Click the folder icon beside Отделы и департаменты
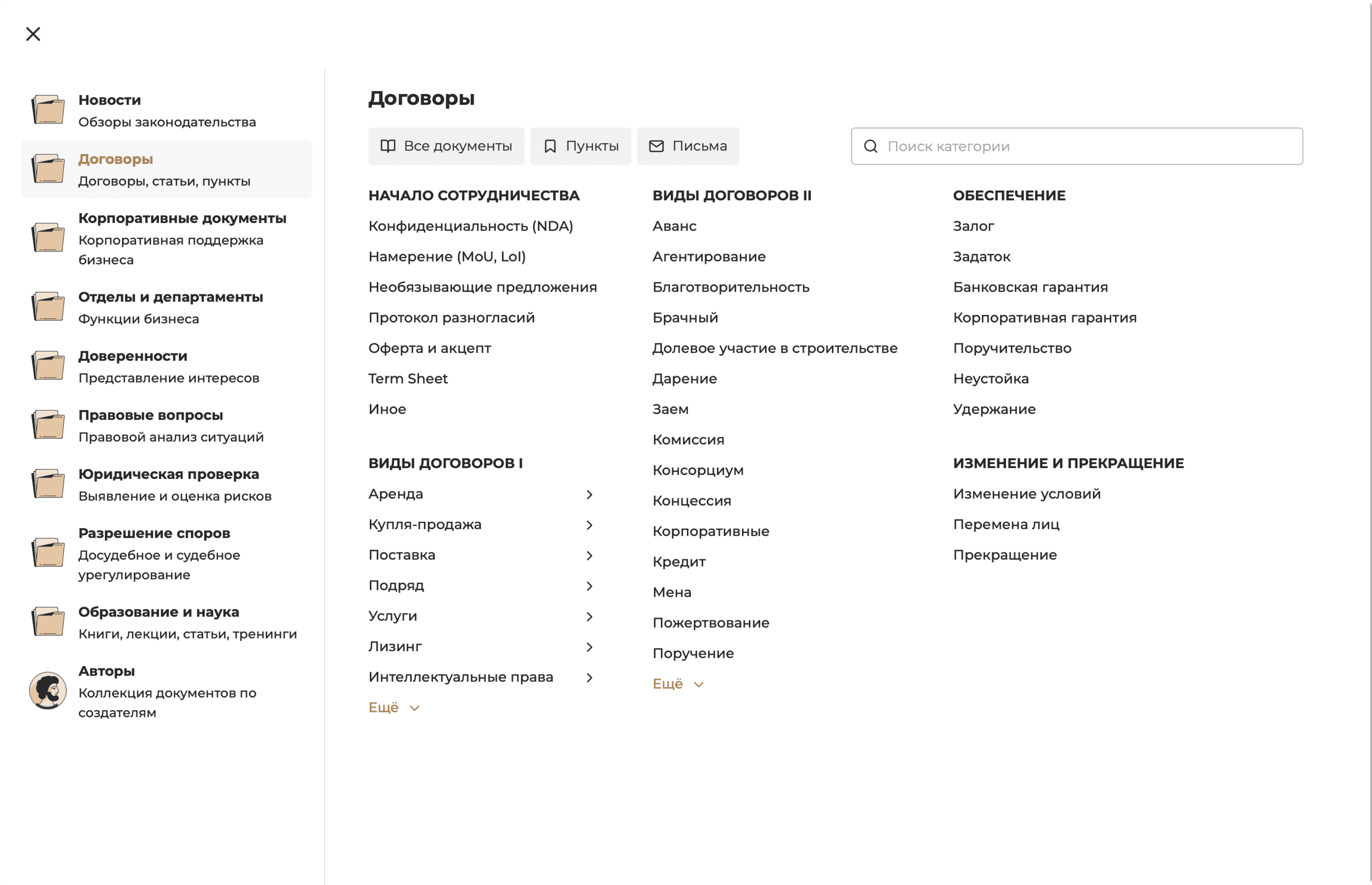The image size is (1372, 885). (x=48, y=307)
